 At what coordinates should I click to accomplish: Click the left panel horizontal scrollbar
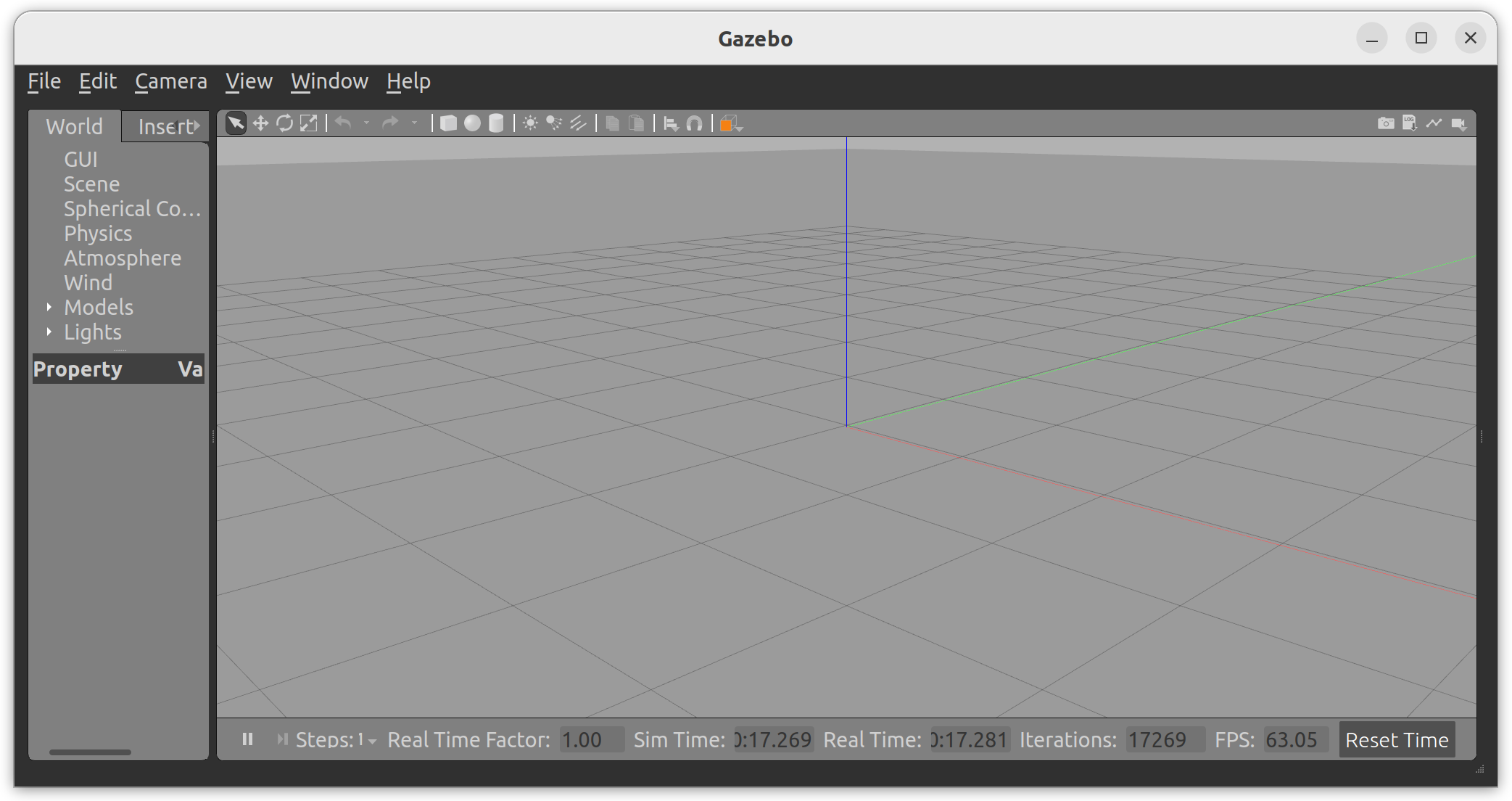[x=90, y=752]
